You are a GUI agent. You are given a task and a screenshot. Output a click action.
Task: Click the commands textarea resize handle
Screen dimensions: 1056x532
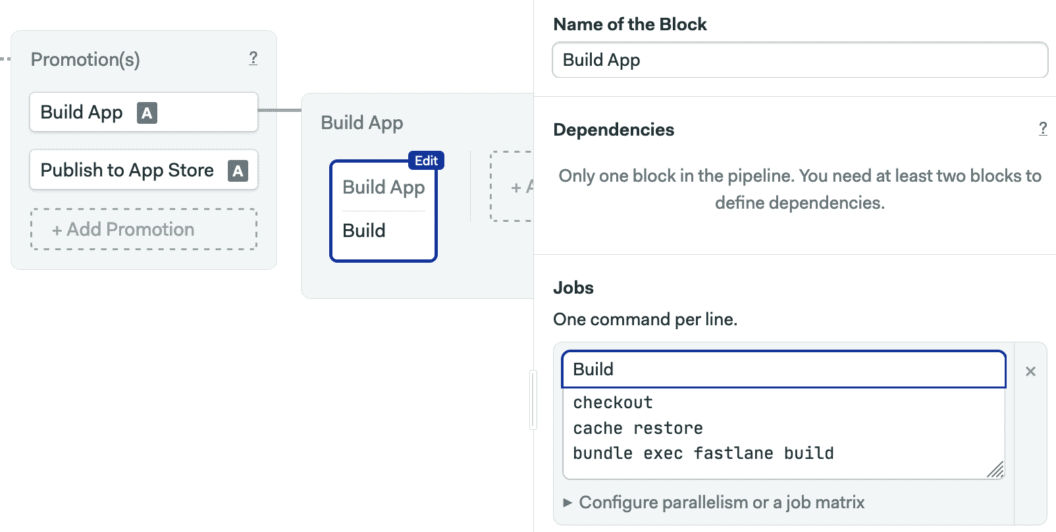pos(995,469)
